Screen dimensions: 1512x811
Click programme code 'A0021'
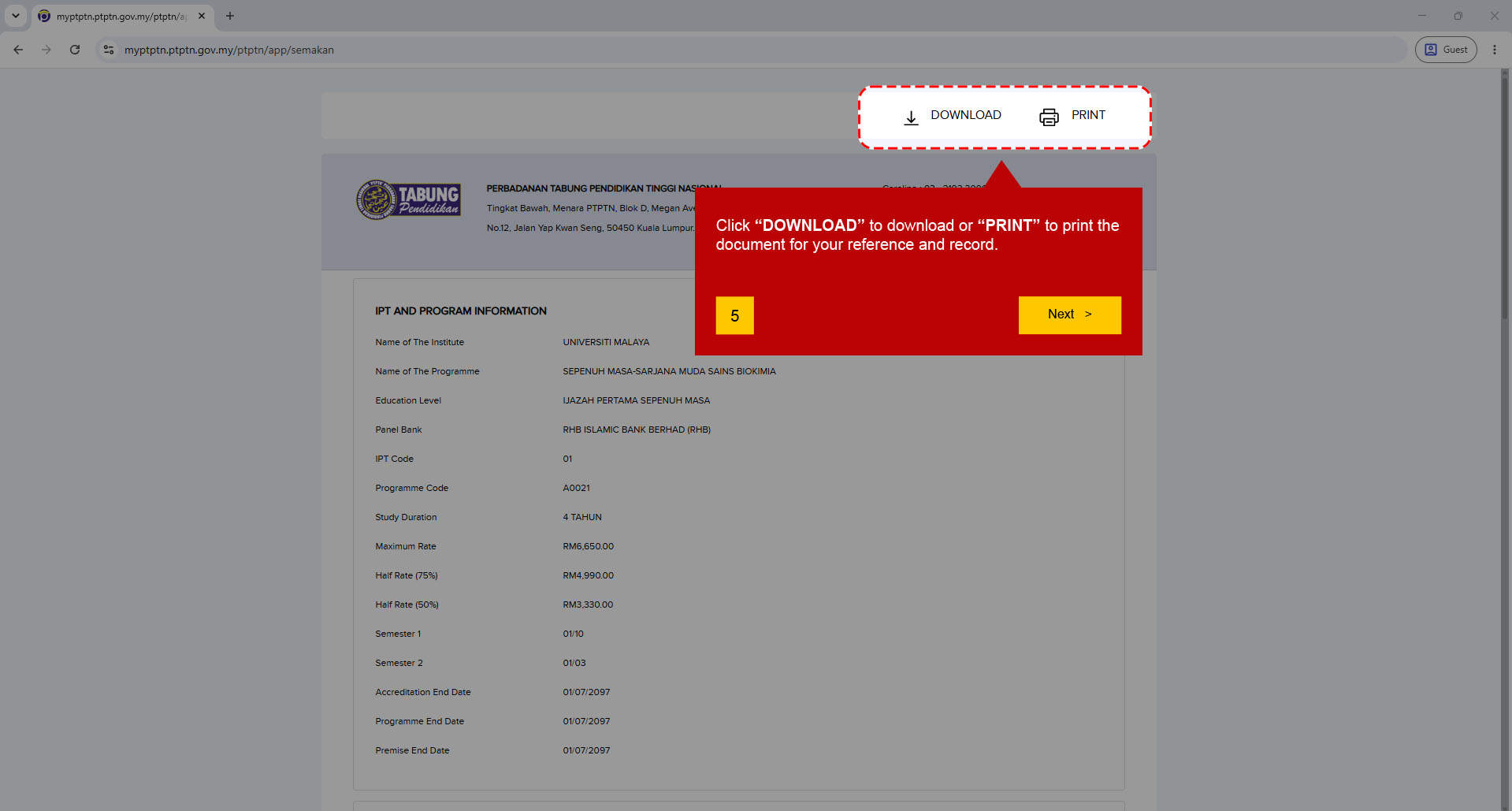tap(576, 488)
